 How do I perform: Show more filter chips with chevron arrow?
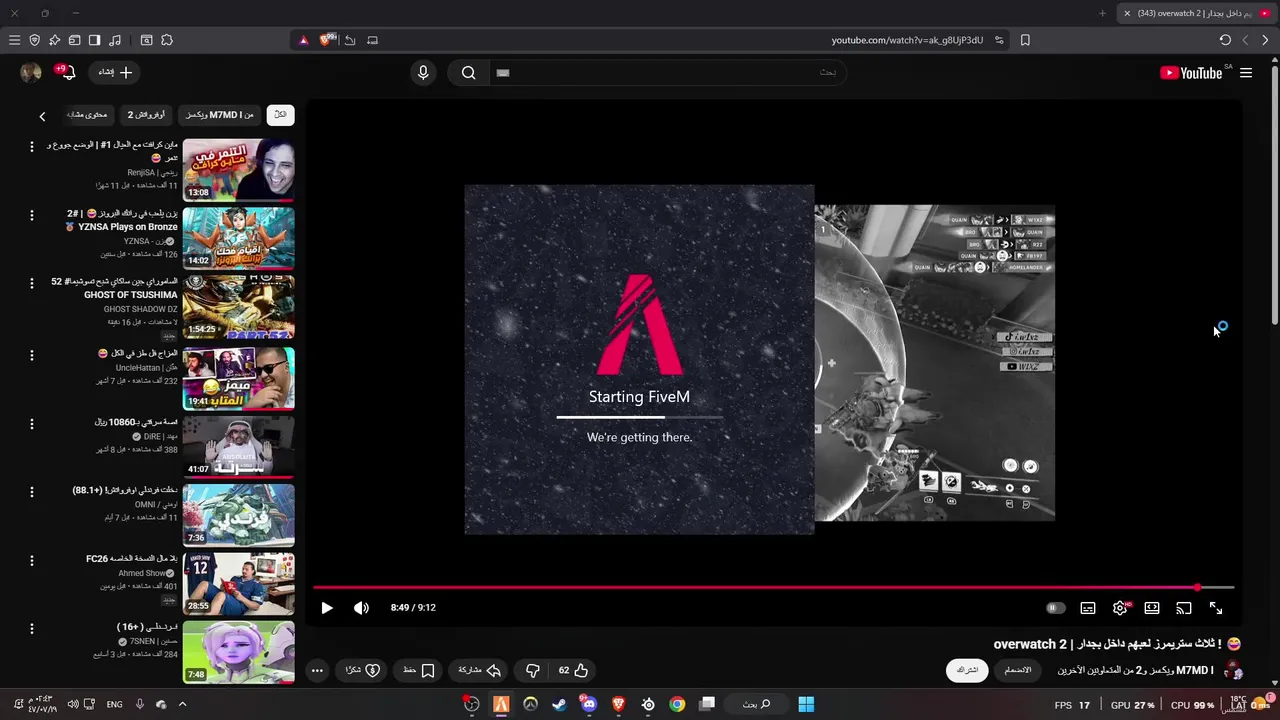[x=42, y=116]
